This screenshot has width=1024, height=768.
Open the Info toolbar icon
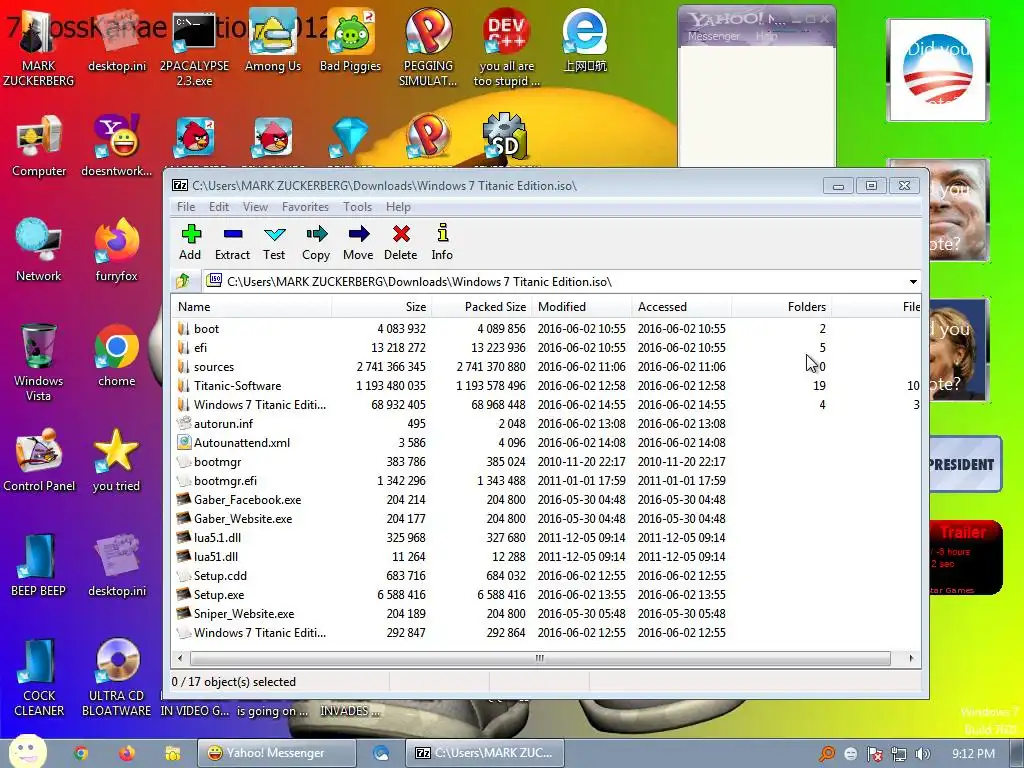(442, 242)
